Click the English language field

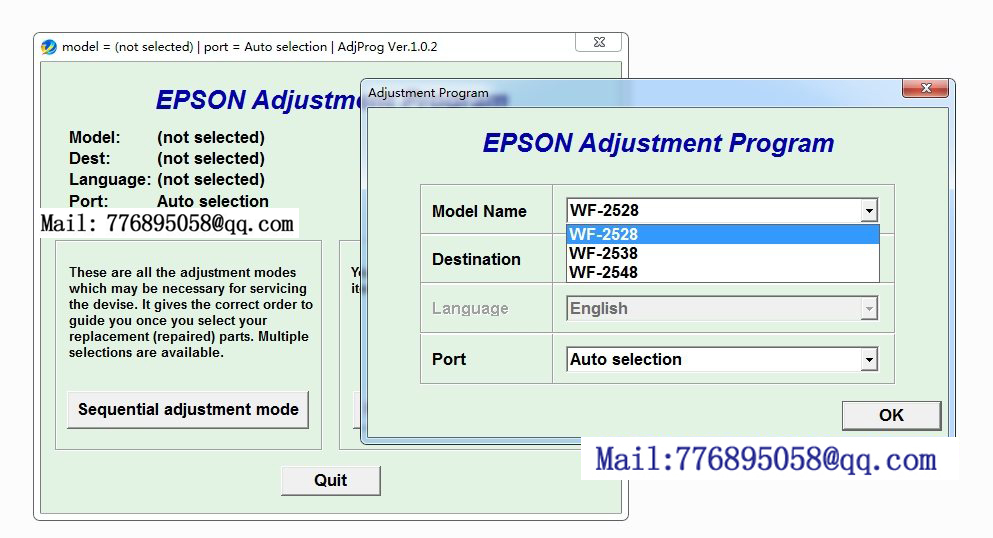[x=722, y=309]
